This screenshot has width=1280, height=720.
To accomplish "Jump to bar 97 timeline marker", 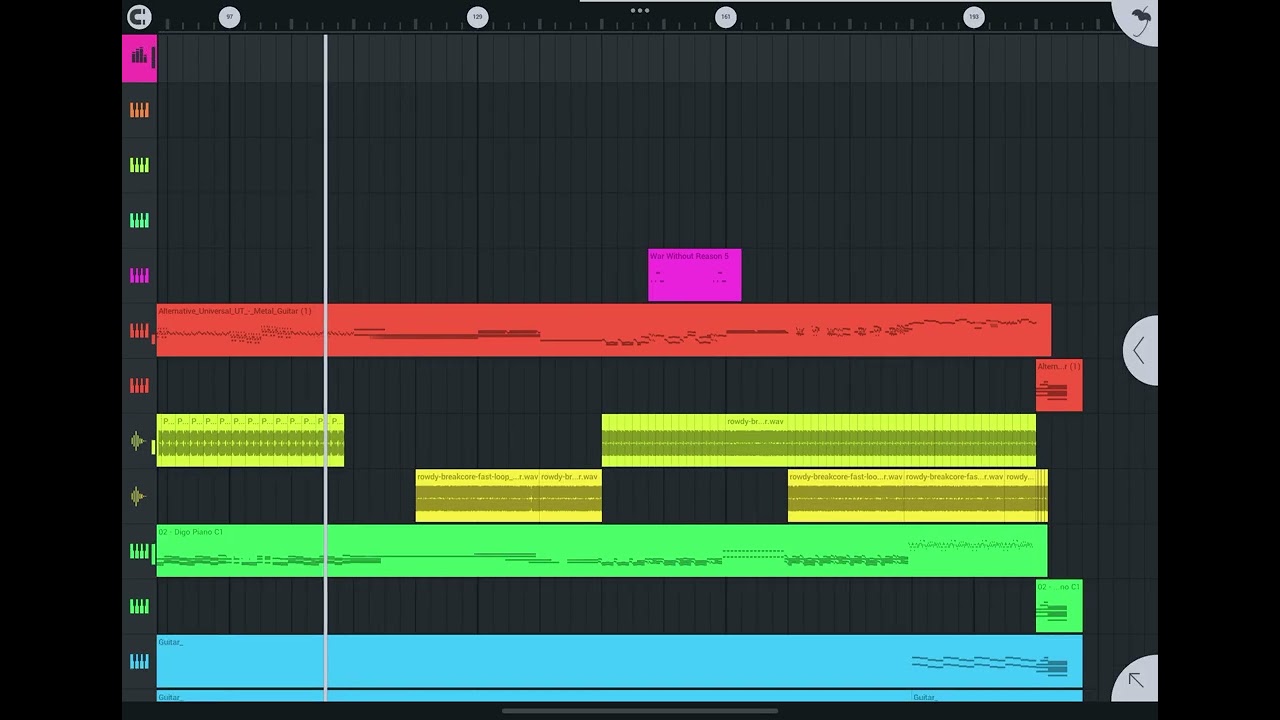I will click(229, 17).
